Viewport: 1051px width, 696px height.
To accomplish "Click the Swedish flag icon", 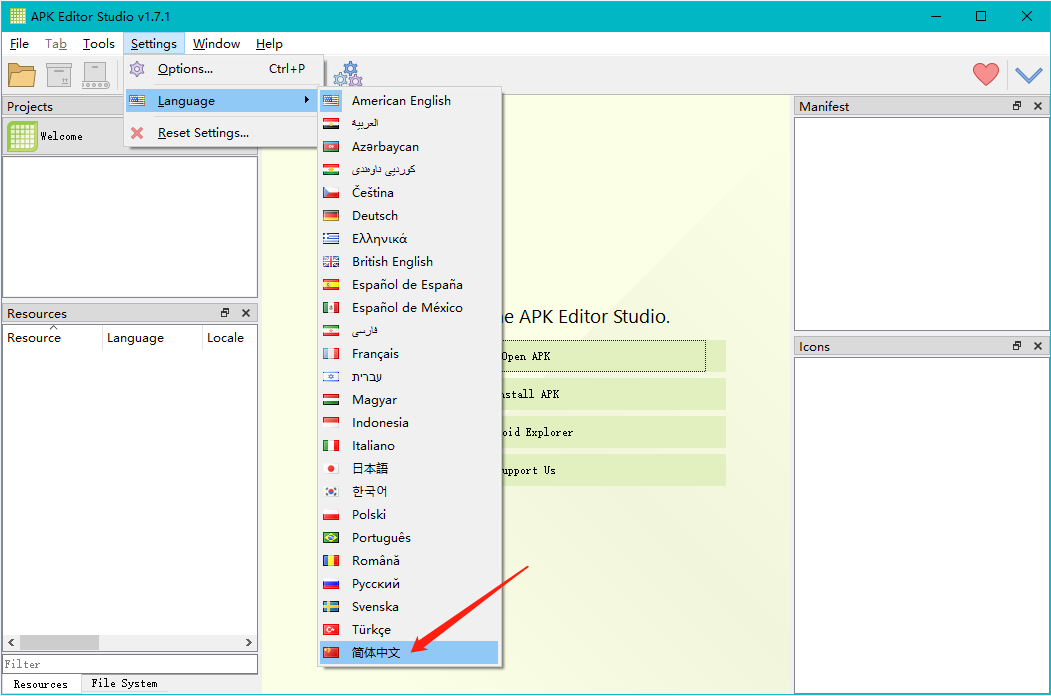I will tap(331, 607).
